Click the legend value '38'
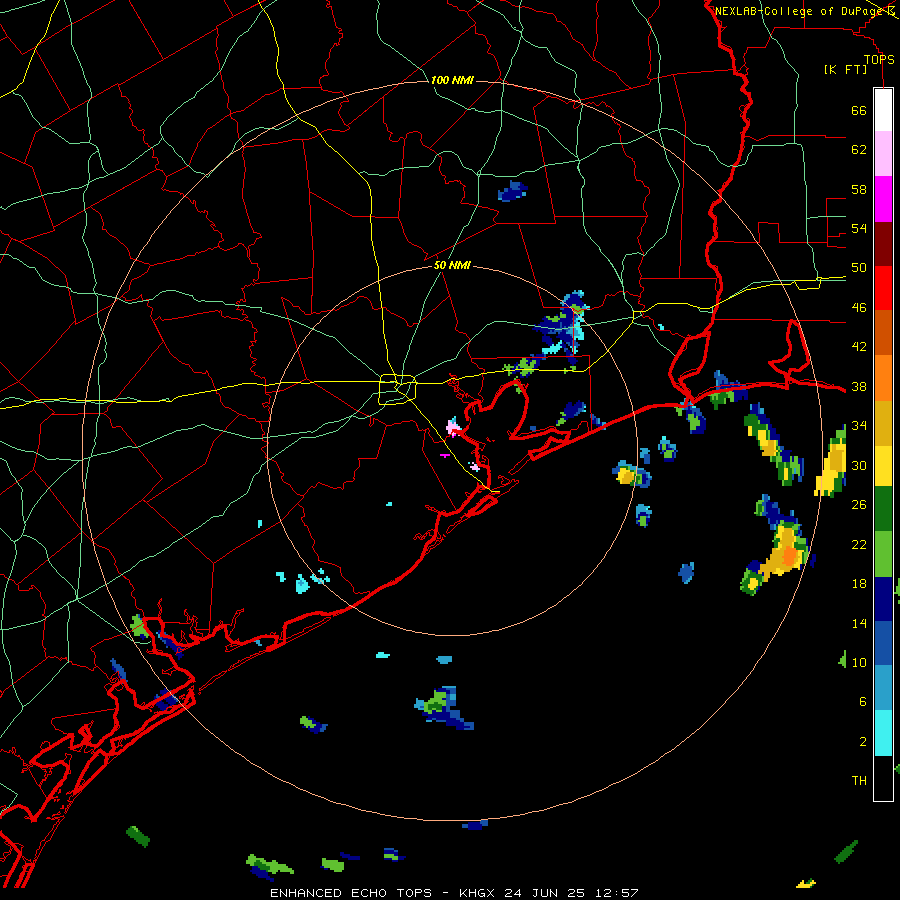Screen dimensions: 900x900 (859, 386)
